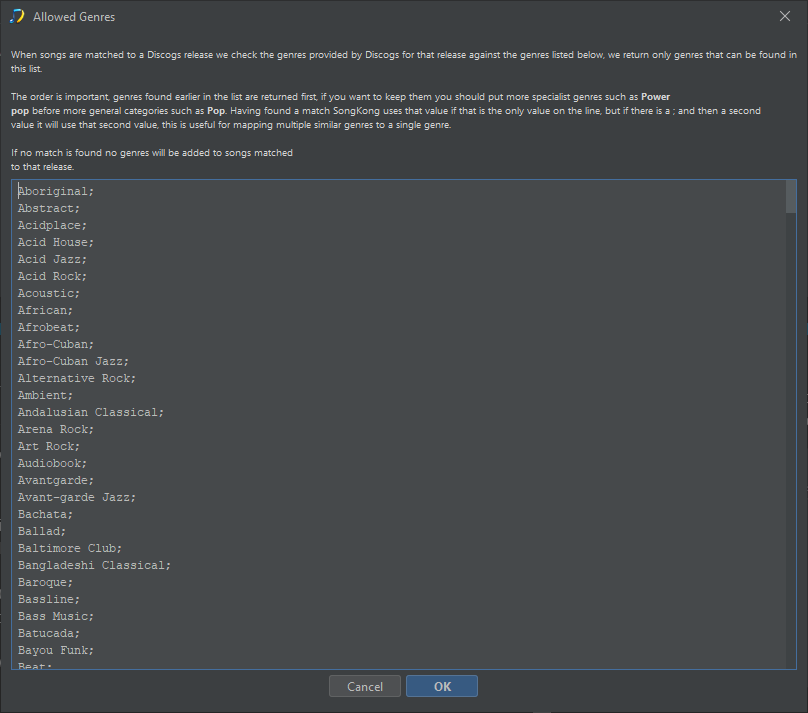Click the Avant-garde Jazz entry
Screen dimensions: 808x713
[77, 497]
